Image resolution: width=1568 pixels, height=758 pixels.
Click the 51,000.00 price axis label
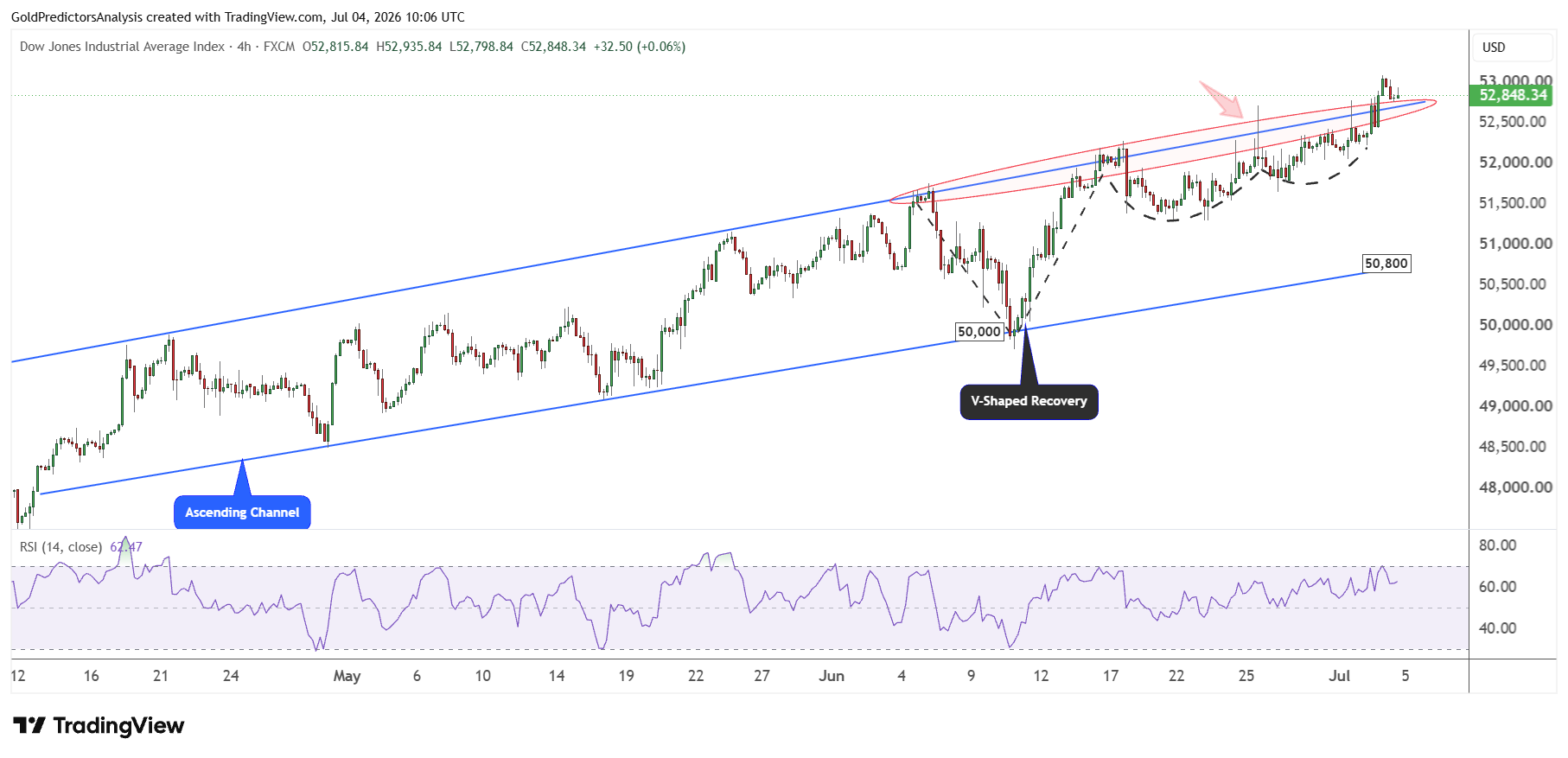(x=1515, y=244)
